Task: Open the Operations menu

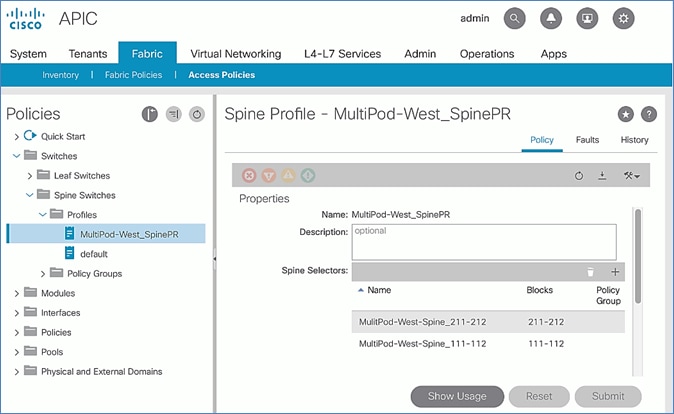Action: (x=487, y=54)
